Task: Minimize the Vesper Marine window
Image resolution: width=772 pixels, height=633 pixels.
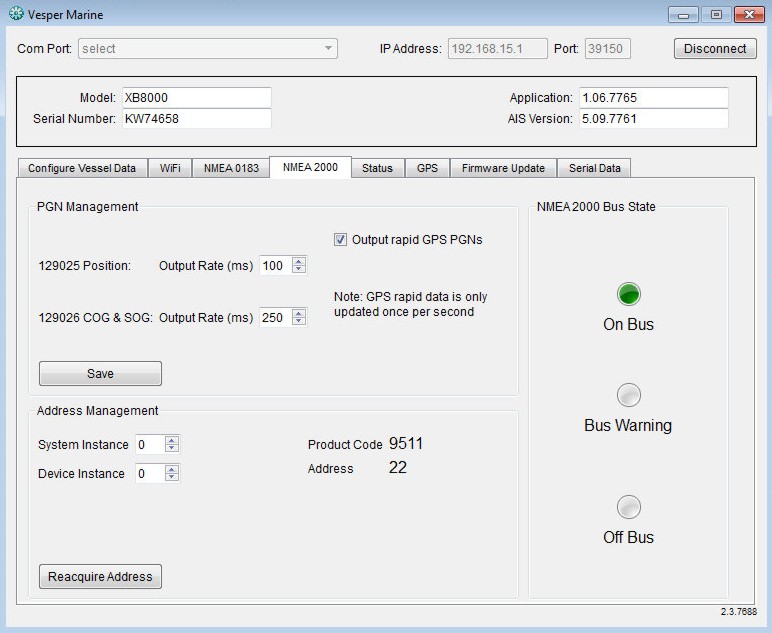Action: tap(683, 15)
